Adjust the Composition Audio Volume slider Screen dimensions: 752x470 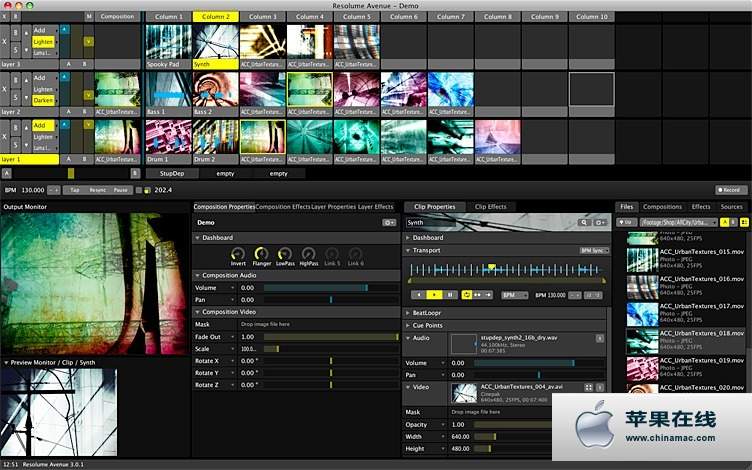331,288
